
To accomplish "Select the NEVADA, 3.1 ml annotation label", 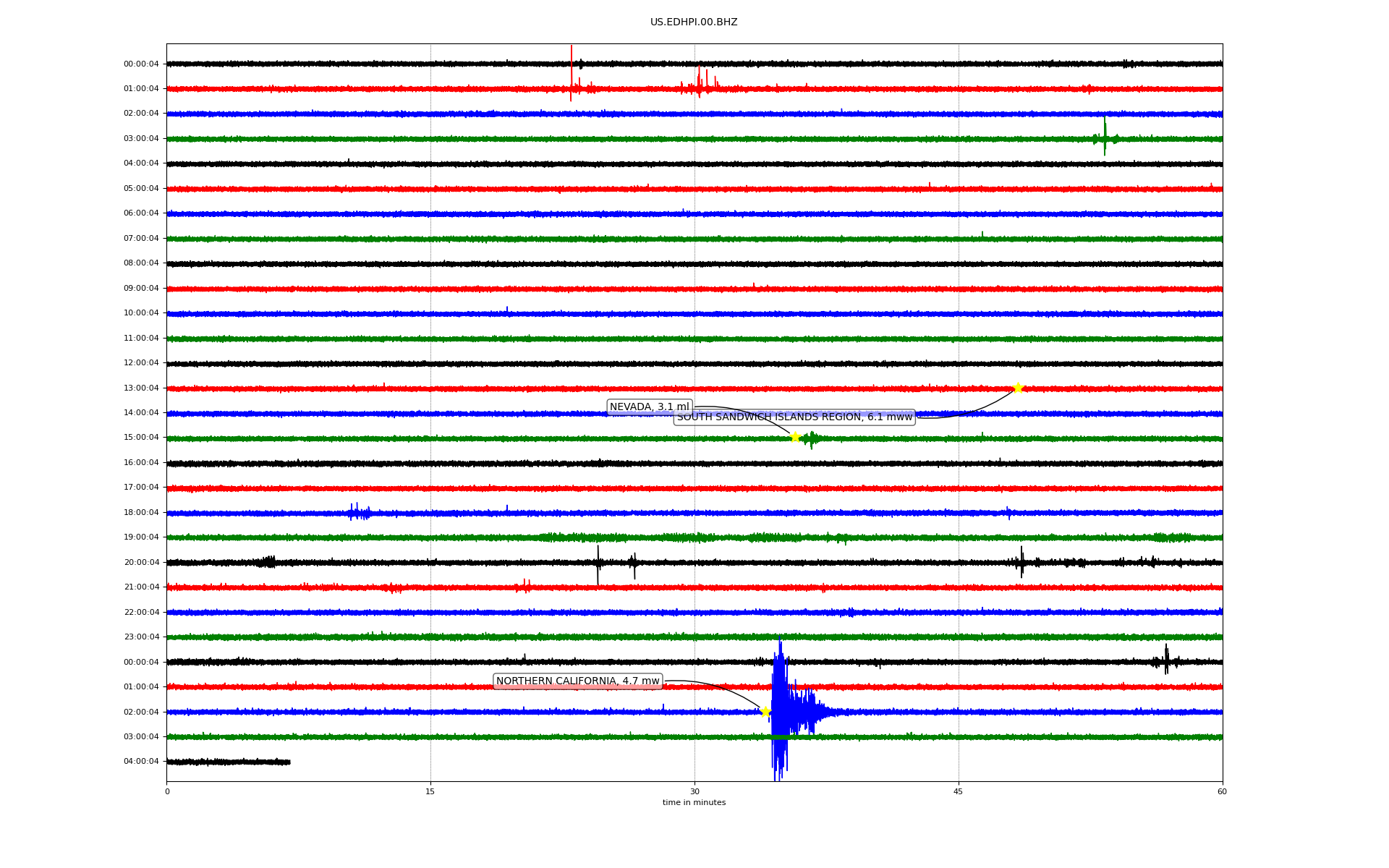I will point(650,407).
